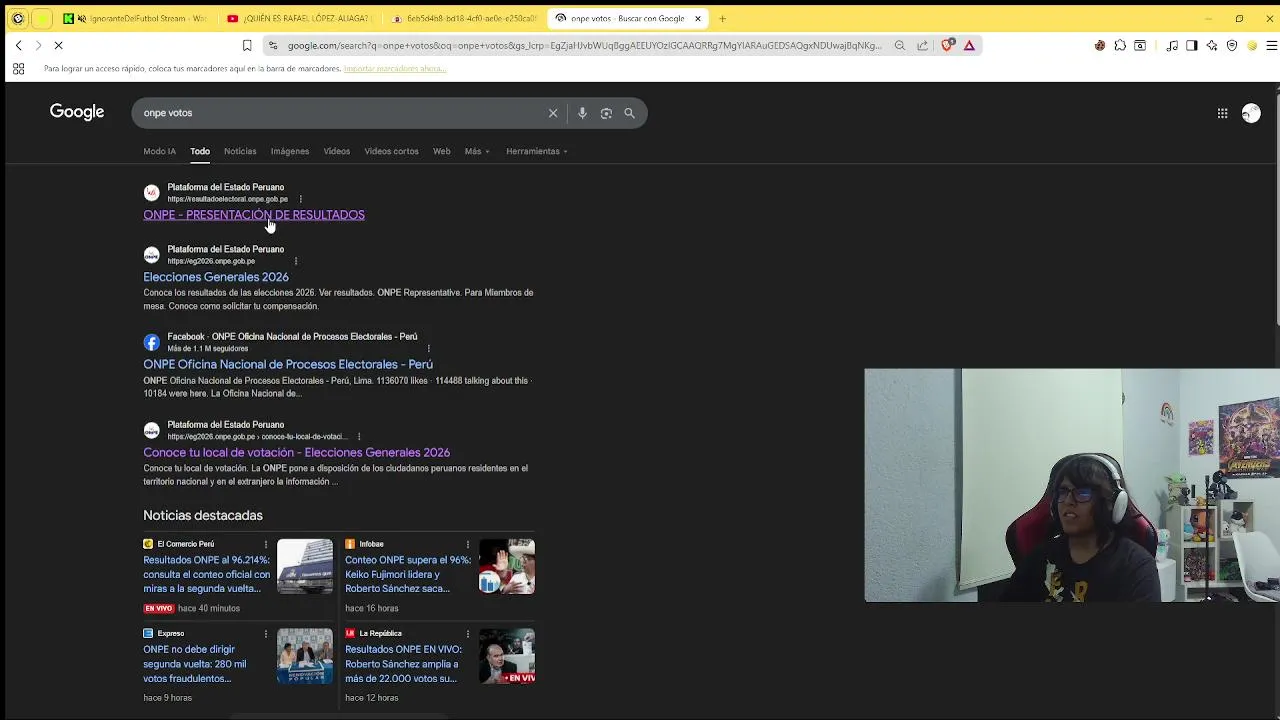
Task: Share this page via the share icon
Action: pos(922,45)
